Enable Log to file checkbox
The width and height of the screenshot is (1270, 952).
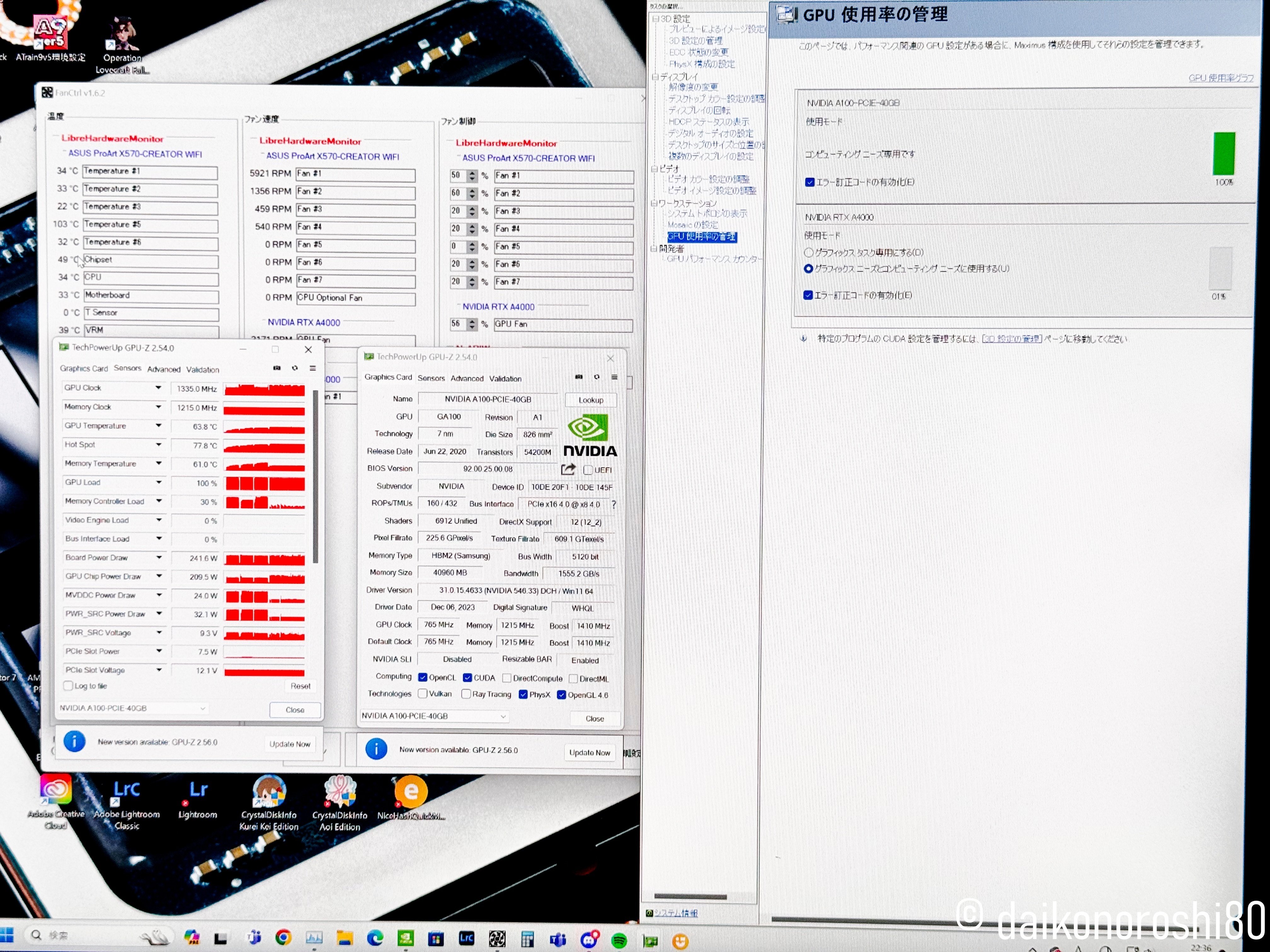[68, 686]
